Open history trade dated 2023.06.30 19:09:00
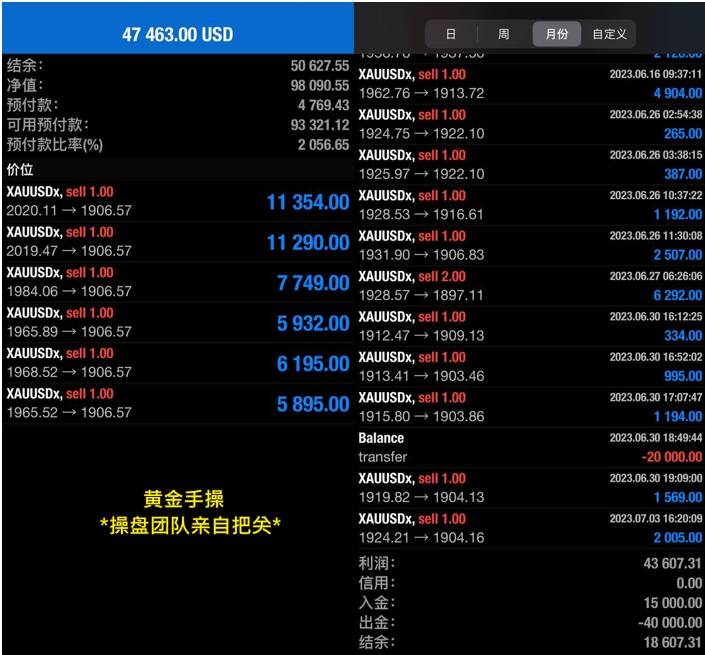 tap(530, 488)
